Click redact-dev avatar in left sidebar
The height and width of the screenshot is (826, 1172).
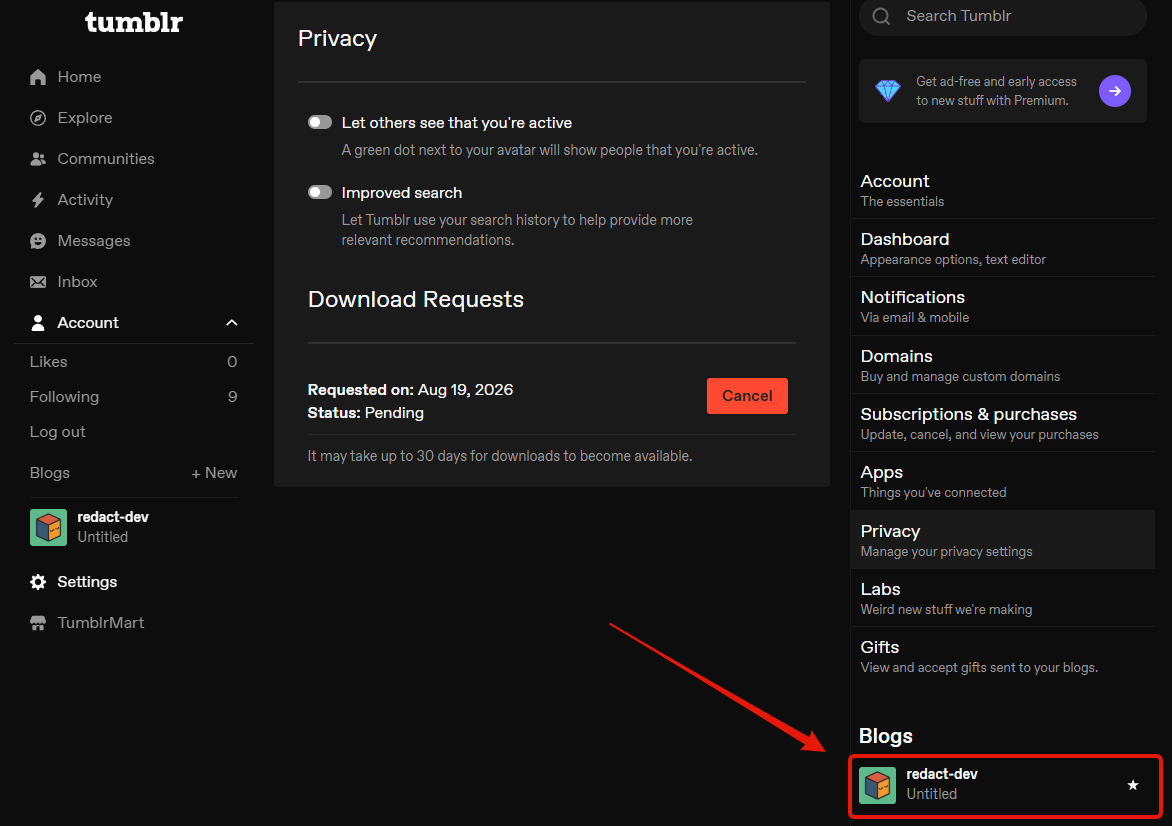(x=49, y=527)
